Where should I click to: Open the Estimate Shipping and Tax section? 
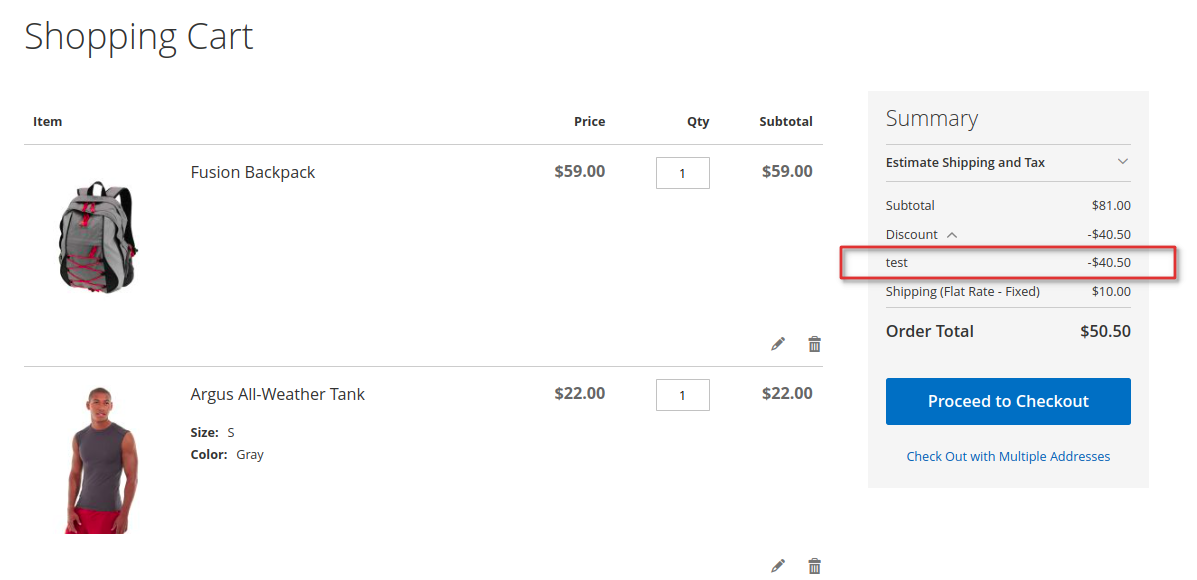(1008, 163)
